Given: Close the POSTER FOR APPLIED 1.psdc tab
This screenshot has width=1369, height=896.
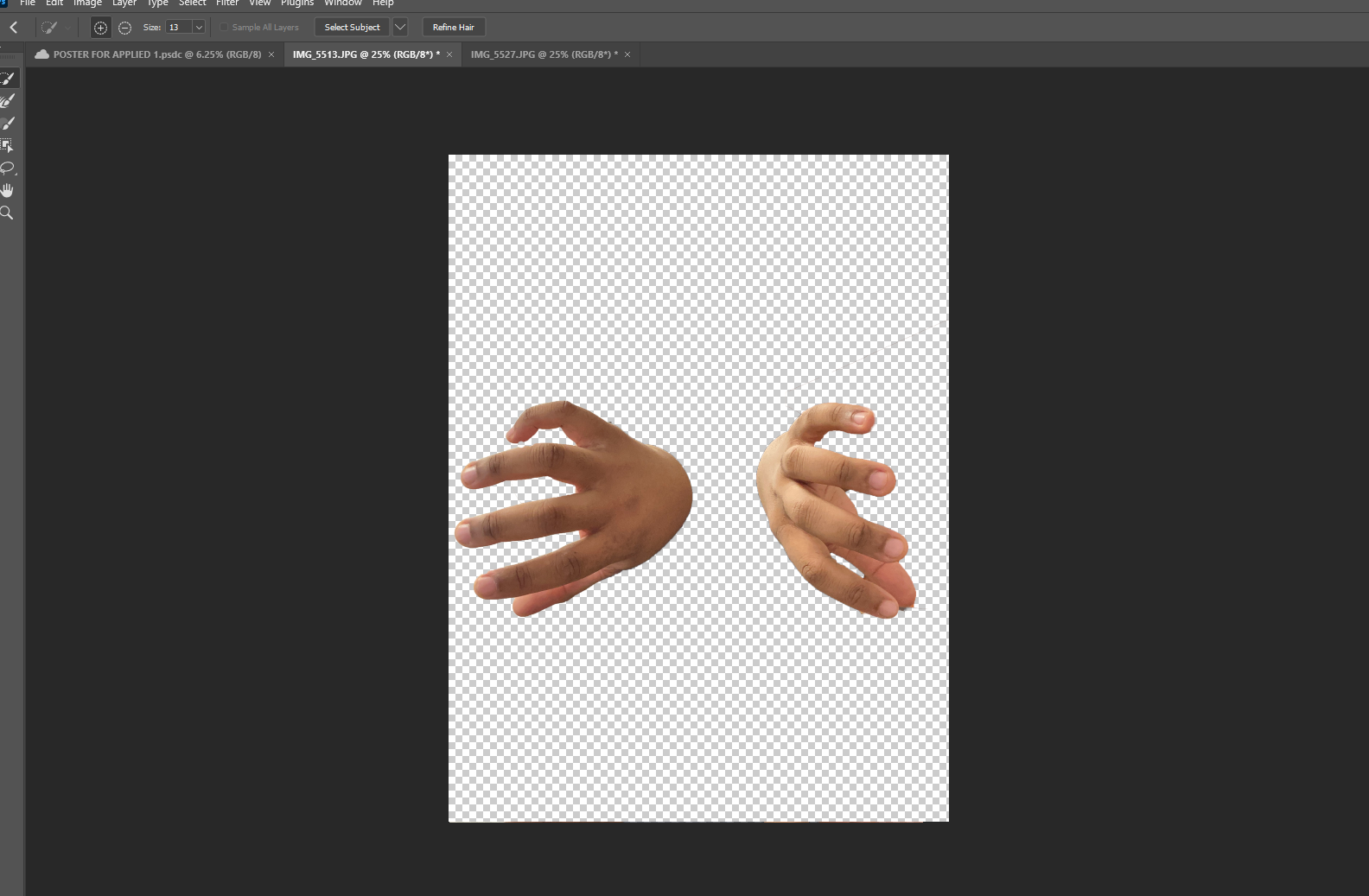Looking at the screenshot, I should pos(271,54).
